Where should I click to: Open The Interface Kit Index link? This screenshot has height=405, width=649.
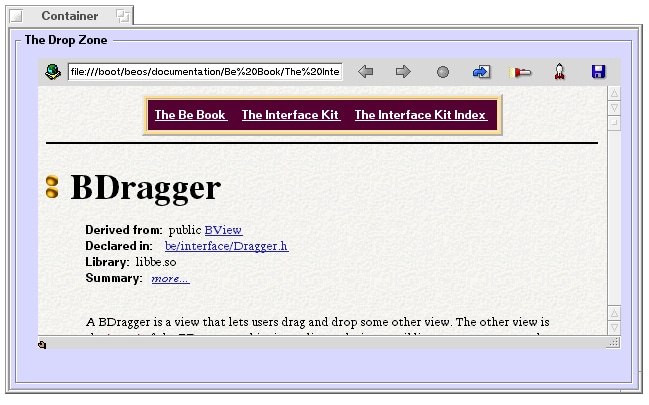pos(421,115)
